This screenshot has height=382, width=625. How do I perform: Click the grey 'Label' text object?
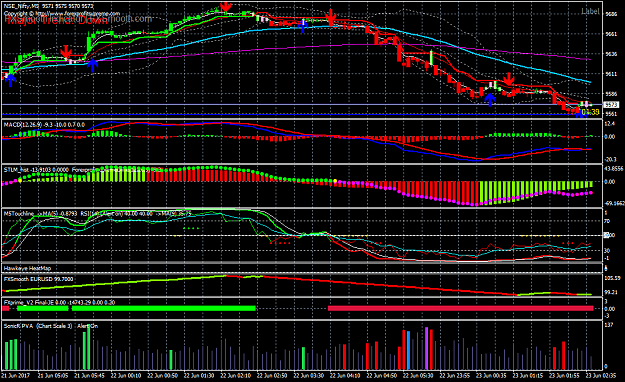point(590,11)
